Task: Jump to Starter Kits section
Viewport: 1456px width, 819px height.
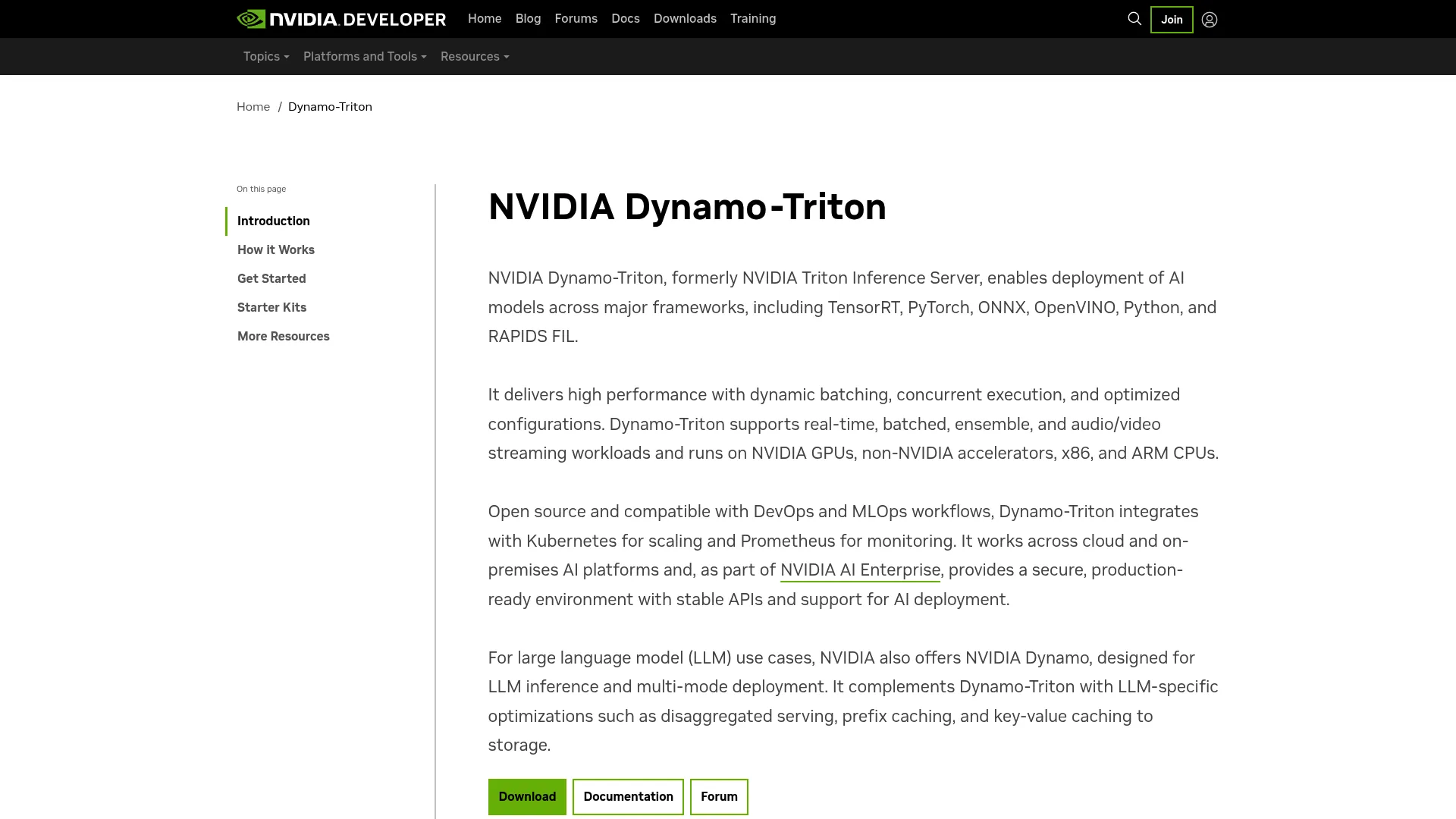Action: (x=271, y=308)
